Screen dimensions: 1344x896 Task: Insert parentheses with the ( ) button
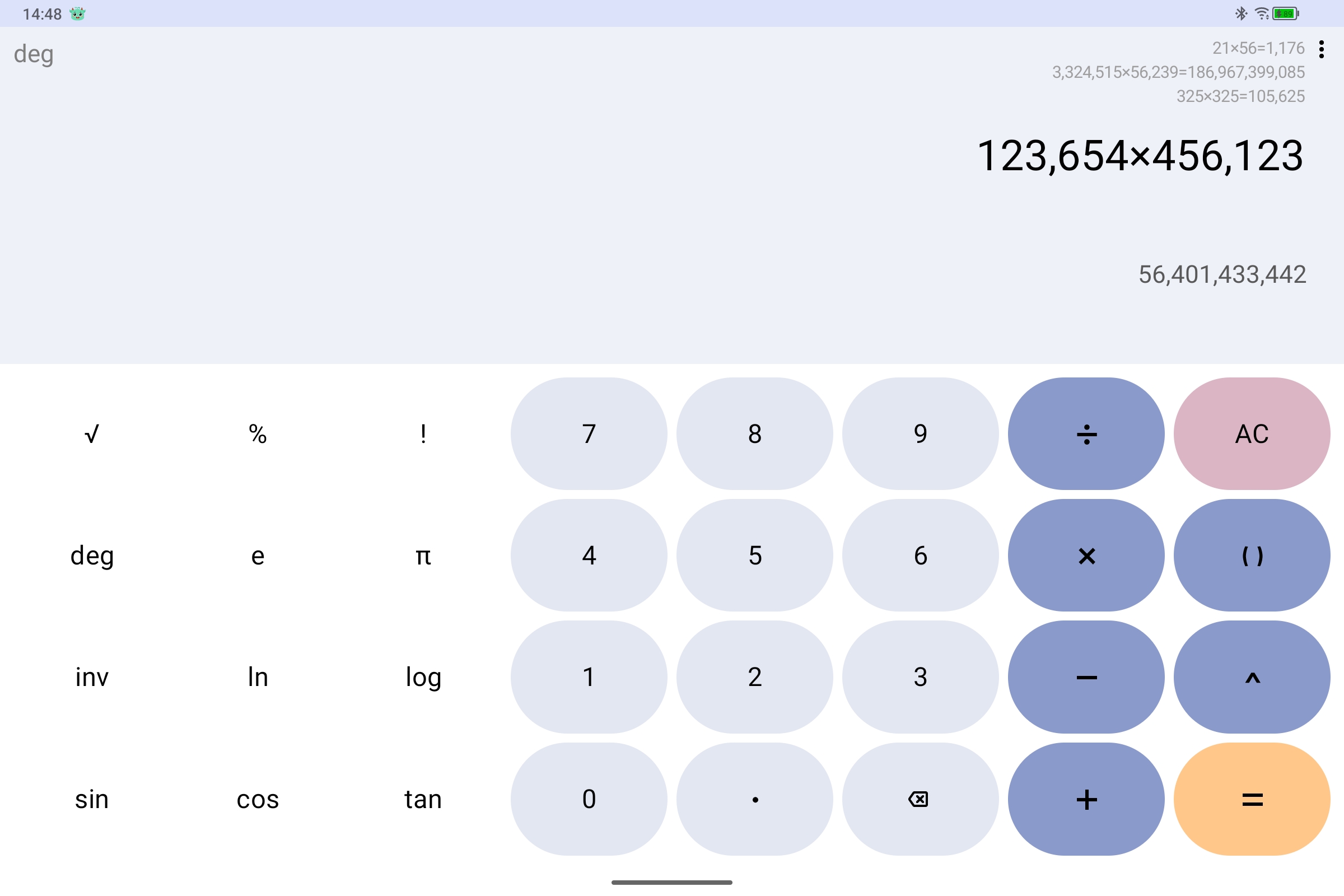(1252, 556)
